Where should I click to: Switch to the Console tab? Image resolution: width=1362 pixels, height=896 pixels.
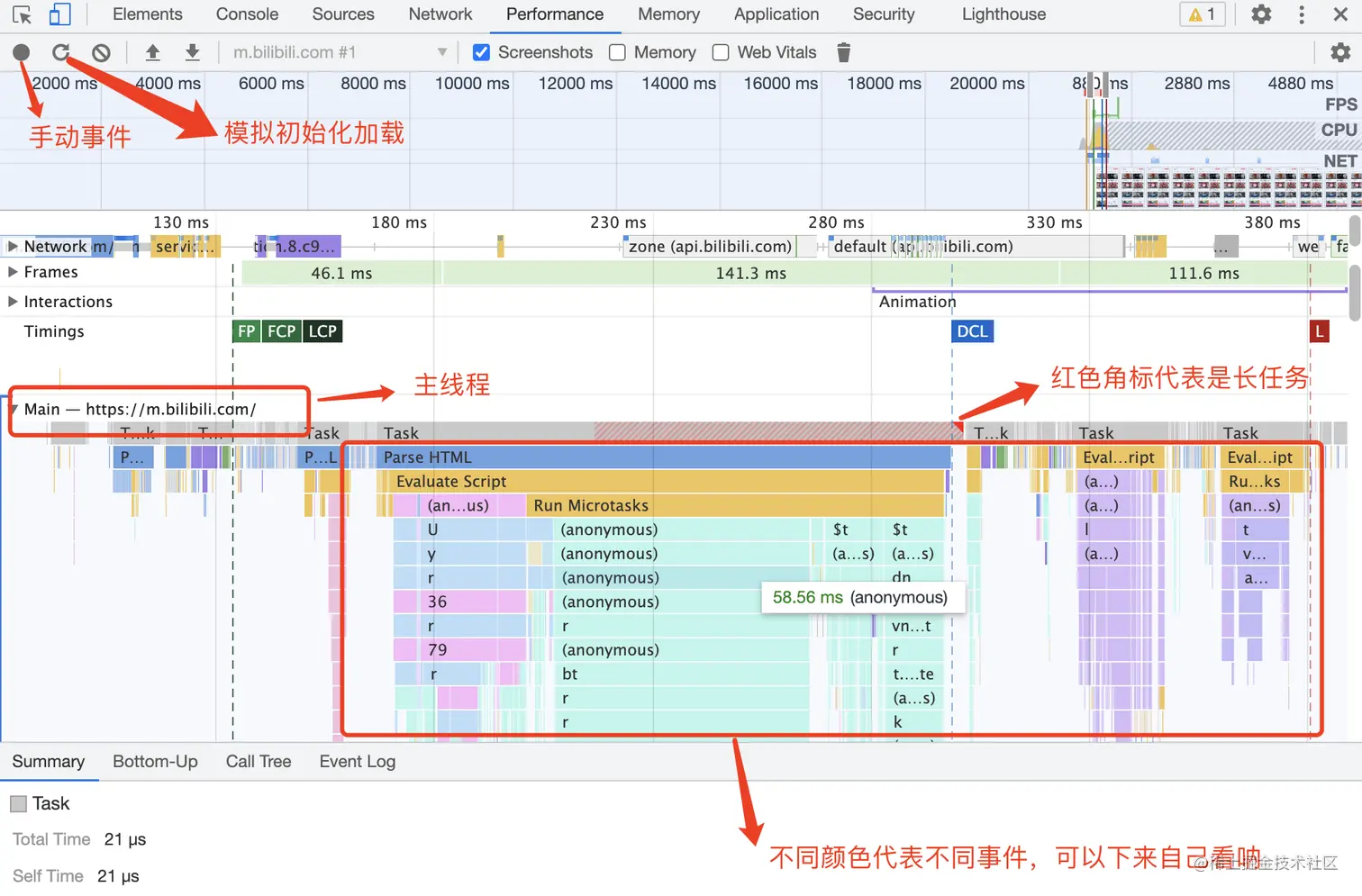(x=248, y=14)
